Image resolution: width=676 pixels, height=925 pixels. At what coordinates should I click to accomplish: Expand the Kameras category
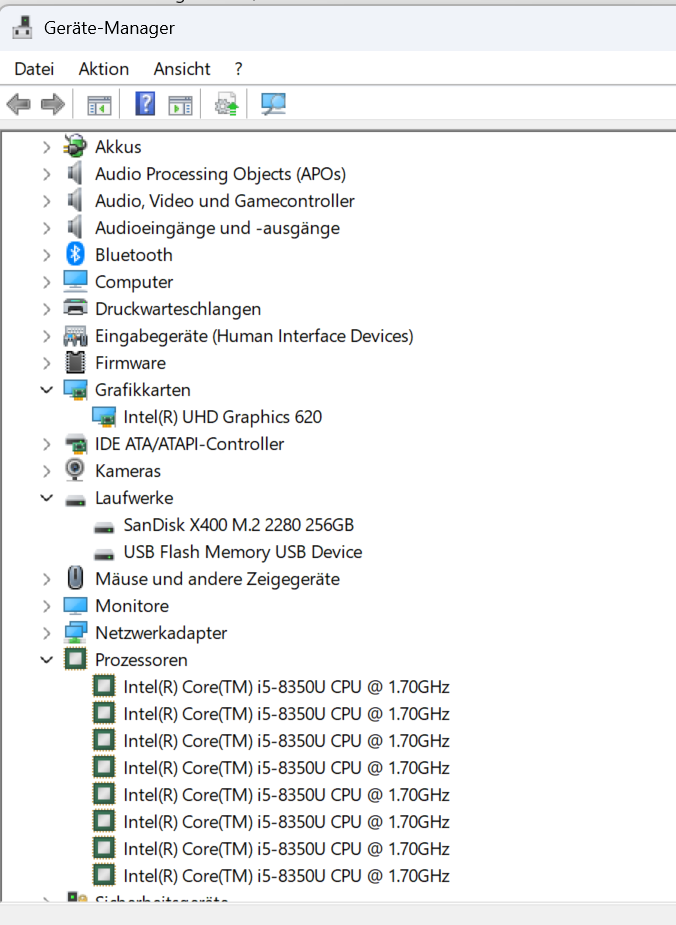(47, 471)
